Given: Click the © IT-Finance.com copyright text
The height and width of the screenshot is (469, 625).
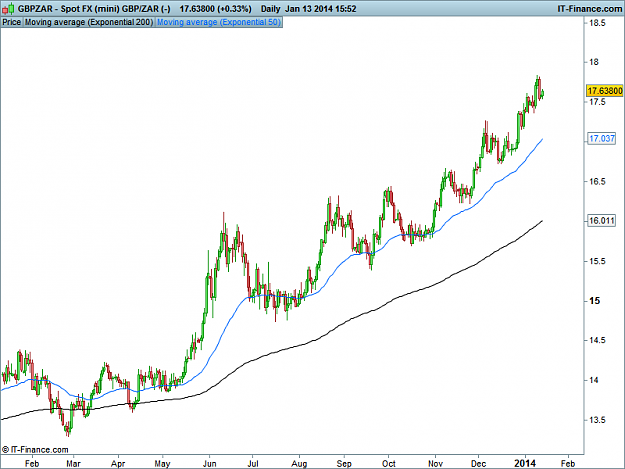Looking at the screenshot, I should tap(35, 450).
